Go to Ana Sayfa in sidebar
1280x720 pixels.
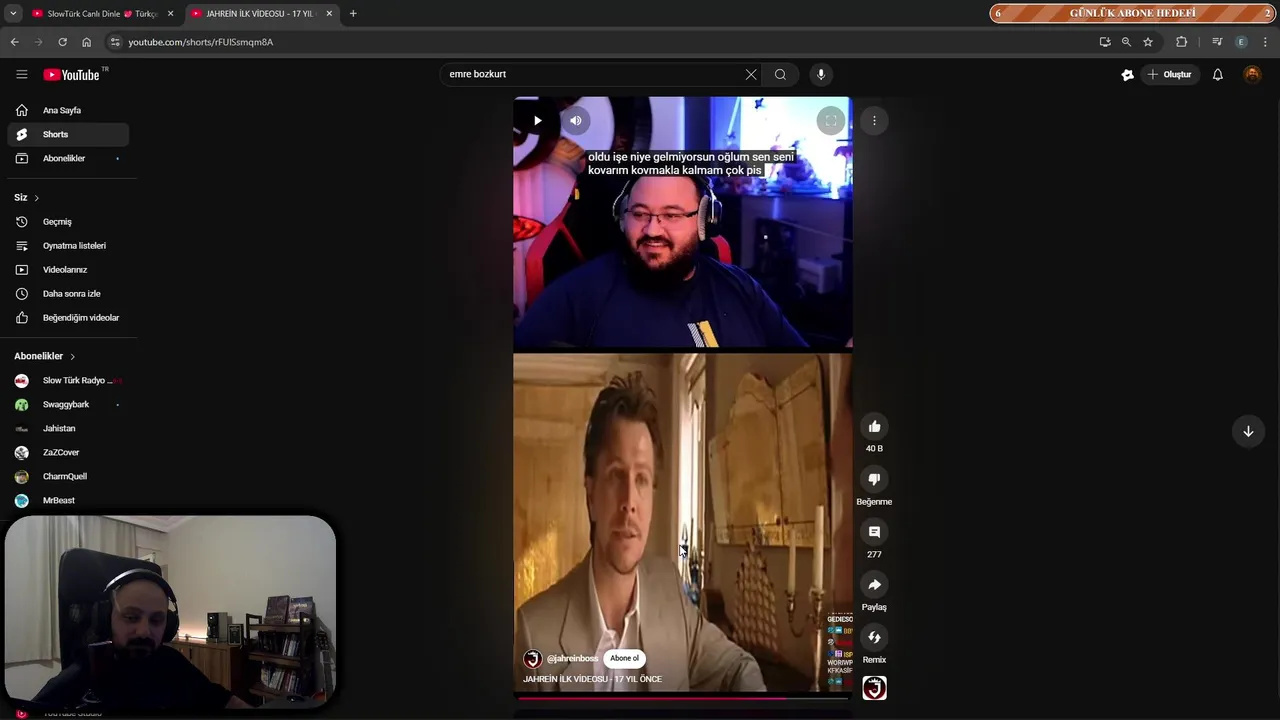coord(68,110)
